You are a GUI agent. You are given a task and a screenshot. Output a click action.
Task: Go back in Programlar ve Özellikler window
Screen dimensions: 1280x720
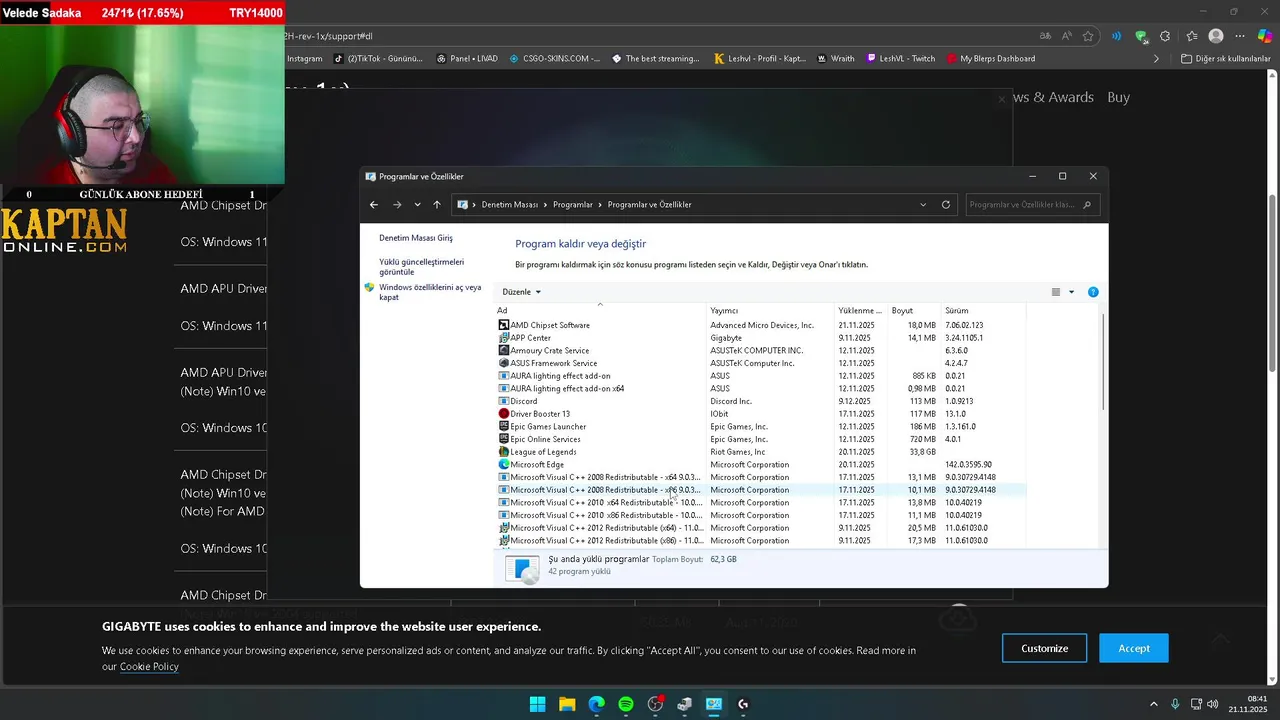pos(374,205)
